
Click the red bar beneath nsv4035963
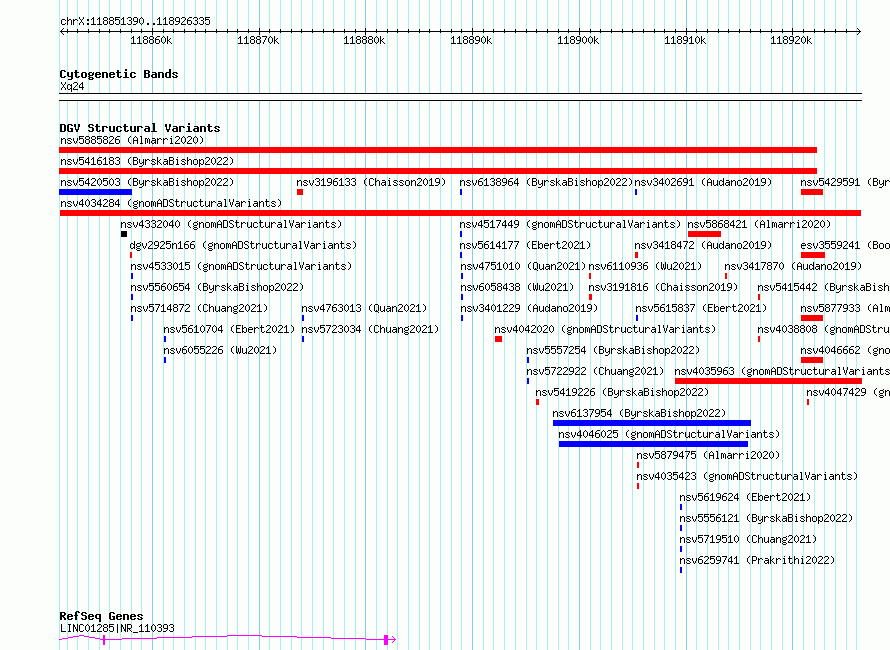(x=768, y=381)
